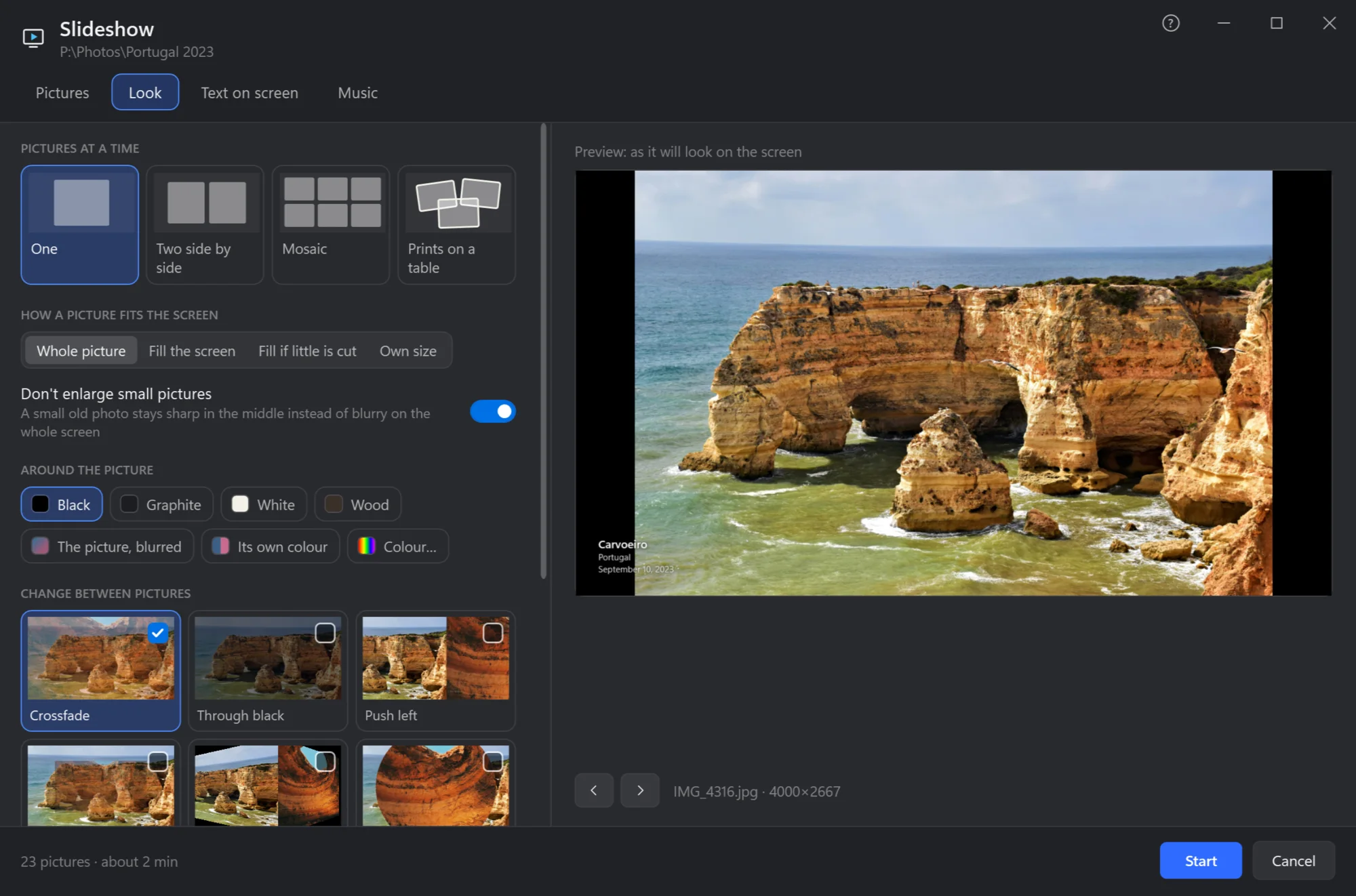
Task: Click the Push left transition thumbnail
Action: tap(436, 658)
